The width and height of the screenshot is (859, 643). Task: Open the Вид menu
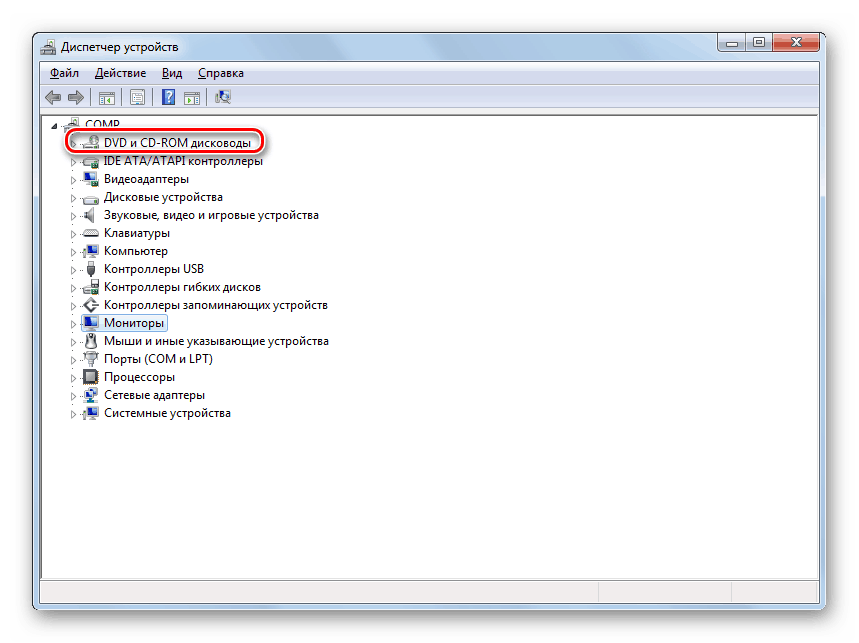coord(172,73)
